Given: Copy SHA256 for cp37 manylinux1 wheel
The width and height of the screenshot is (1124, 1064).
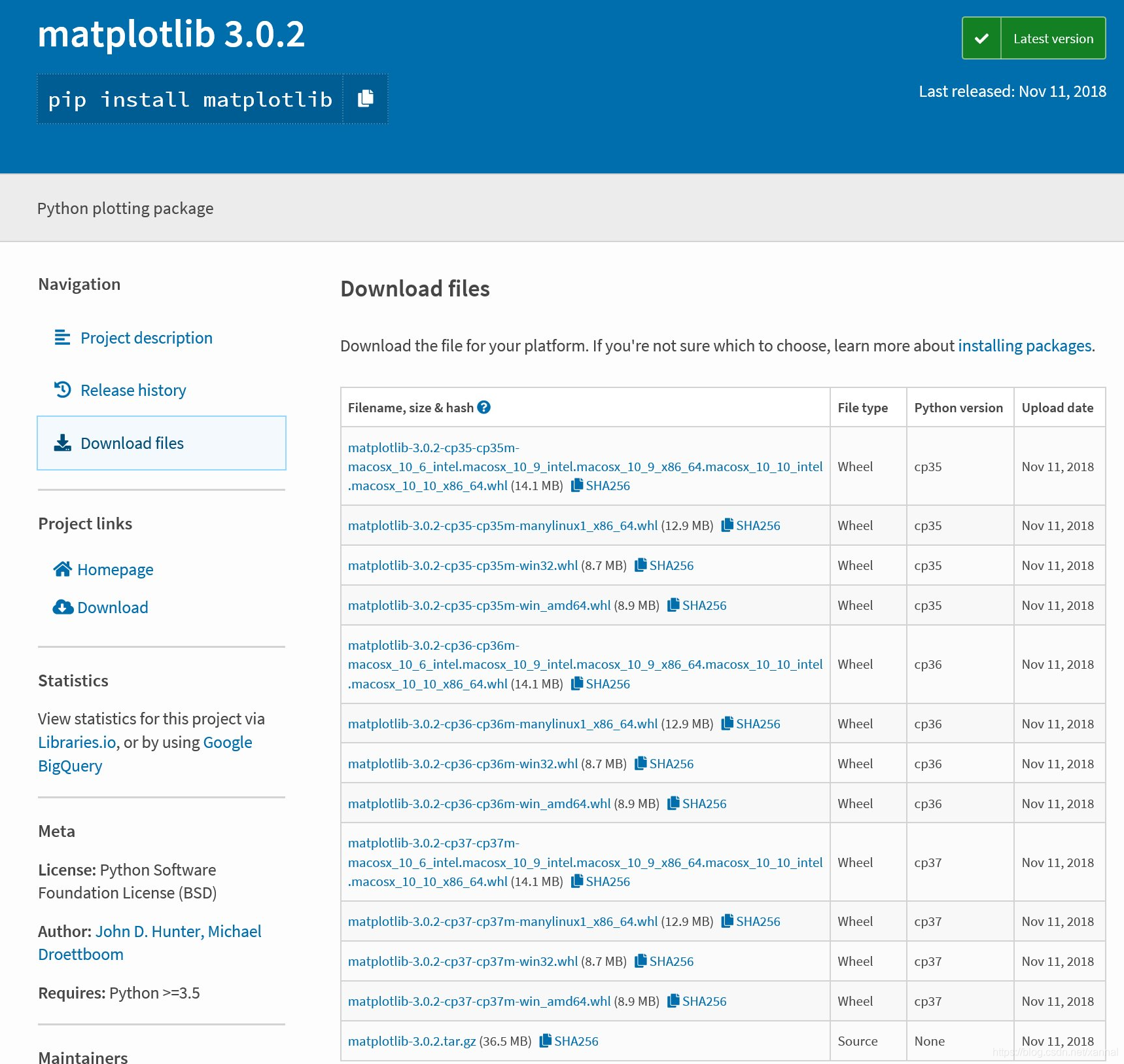Looking at the screenshot, I should (751, 921).
